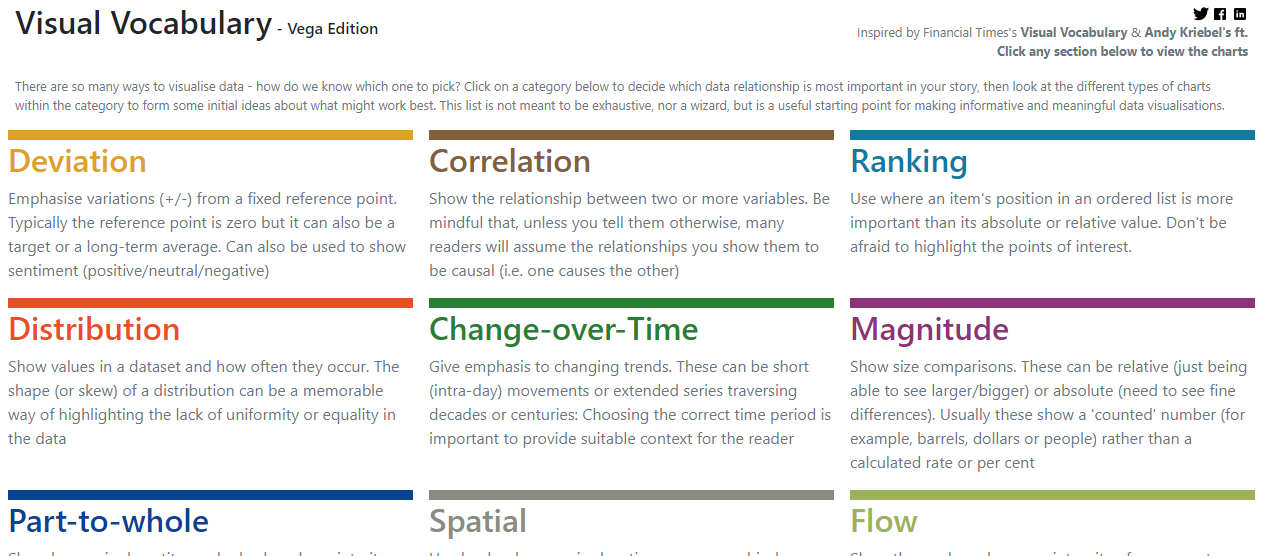Expand the Magnitude section heading
The height and width of the screenshot is (556, 1262).
click(929, 330)
